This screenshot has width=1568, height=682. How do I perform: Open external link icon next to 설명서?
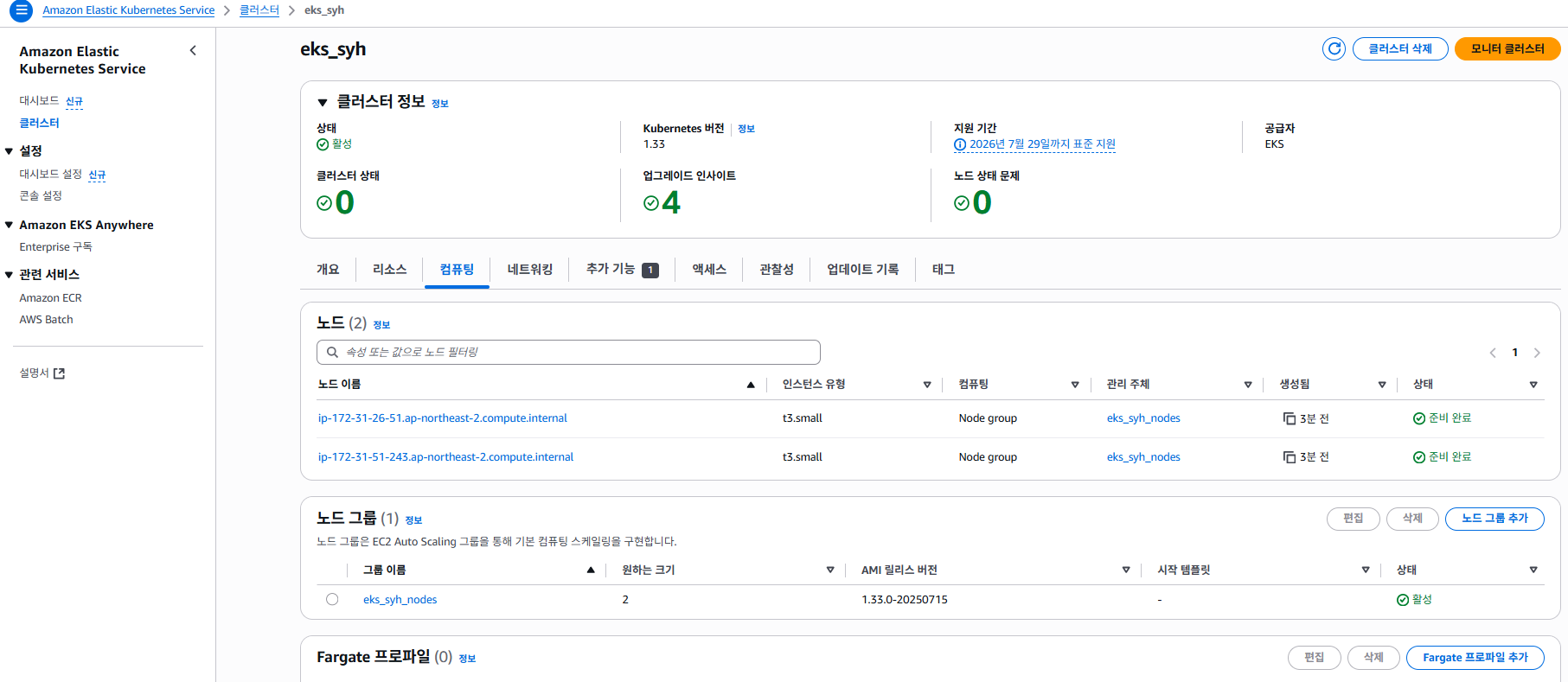tap(59, 373)
